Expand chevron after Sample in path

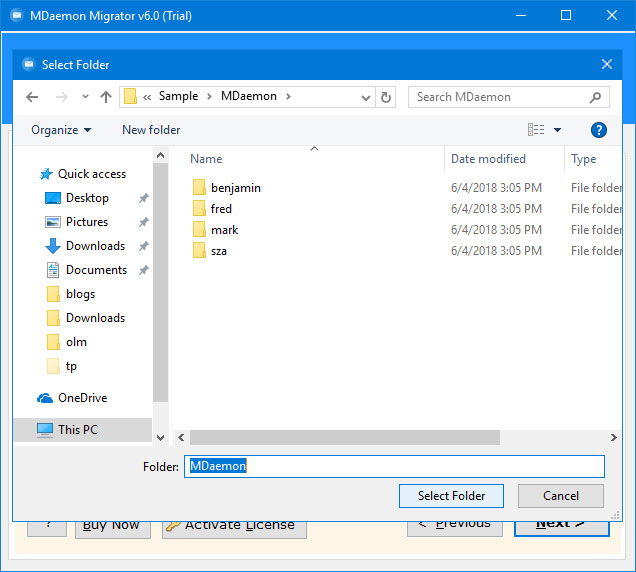(209, 97)
